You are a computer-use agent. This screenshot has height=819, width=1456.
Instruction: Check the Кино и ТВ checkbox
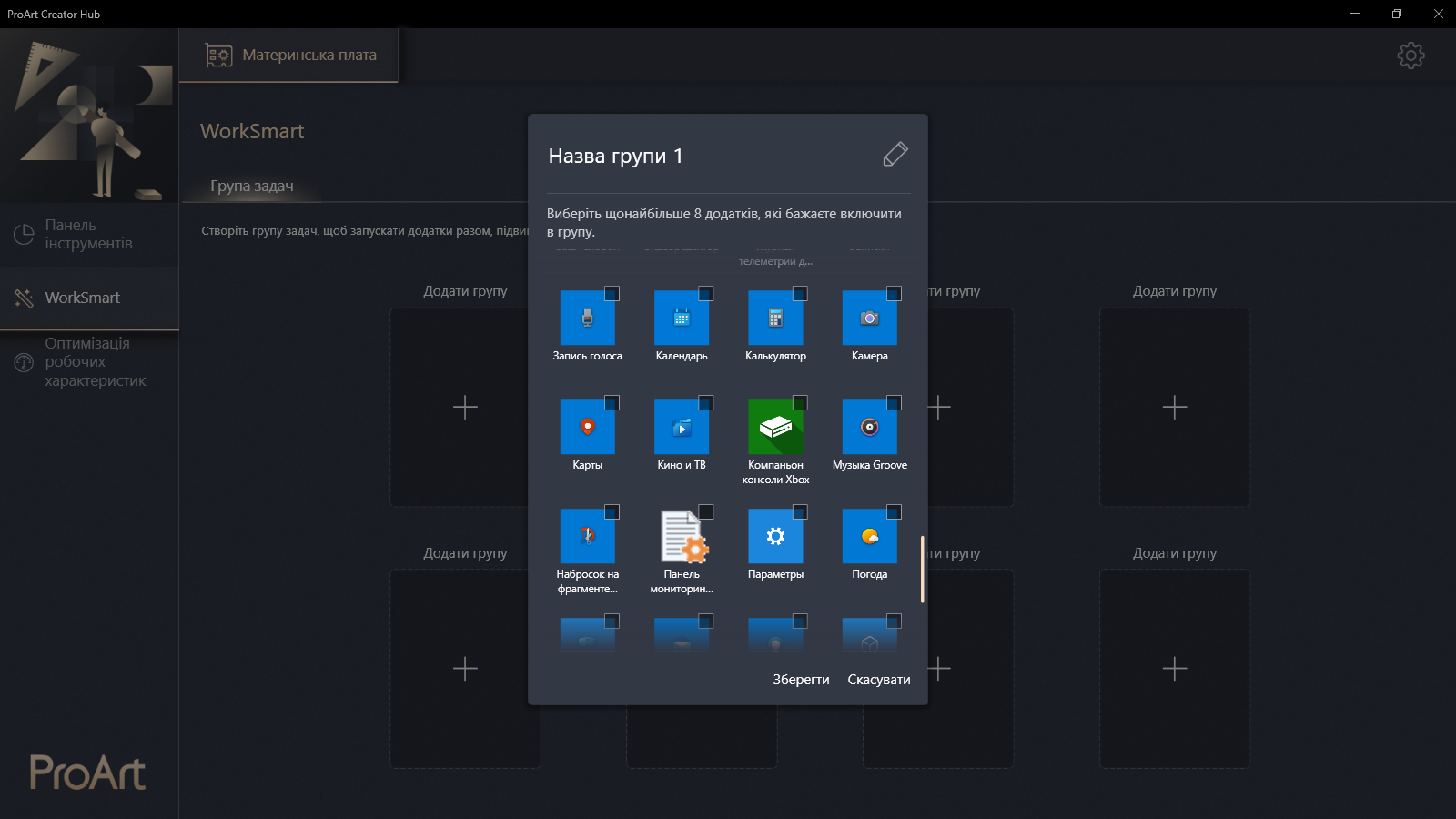click(x=705, y=402)
